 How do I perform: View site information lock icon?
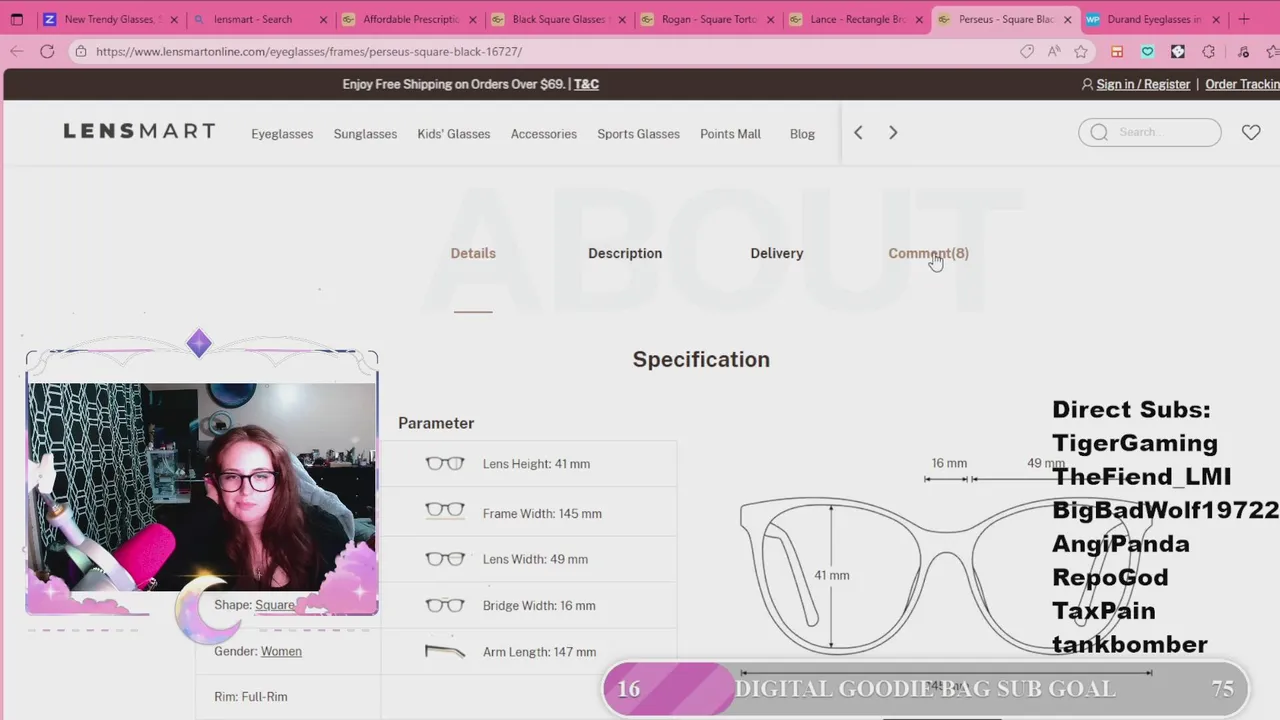[80, 51]
